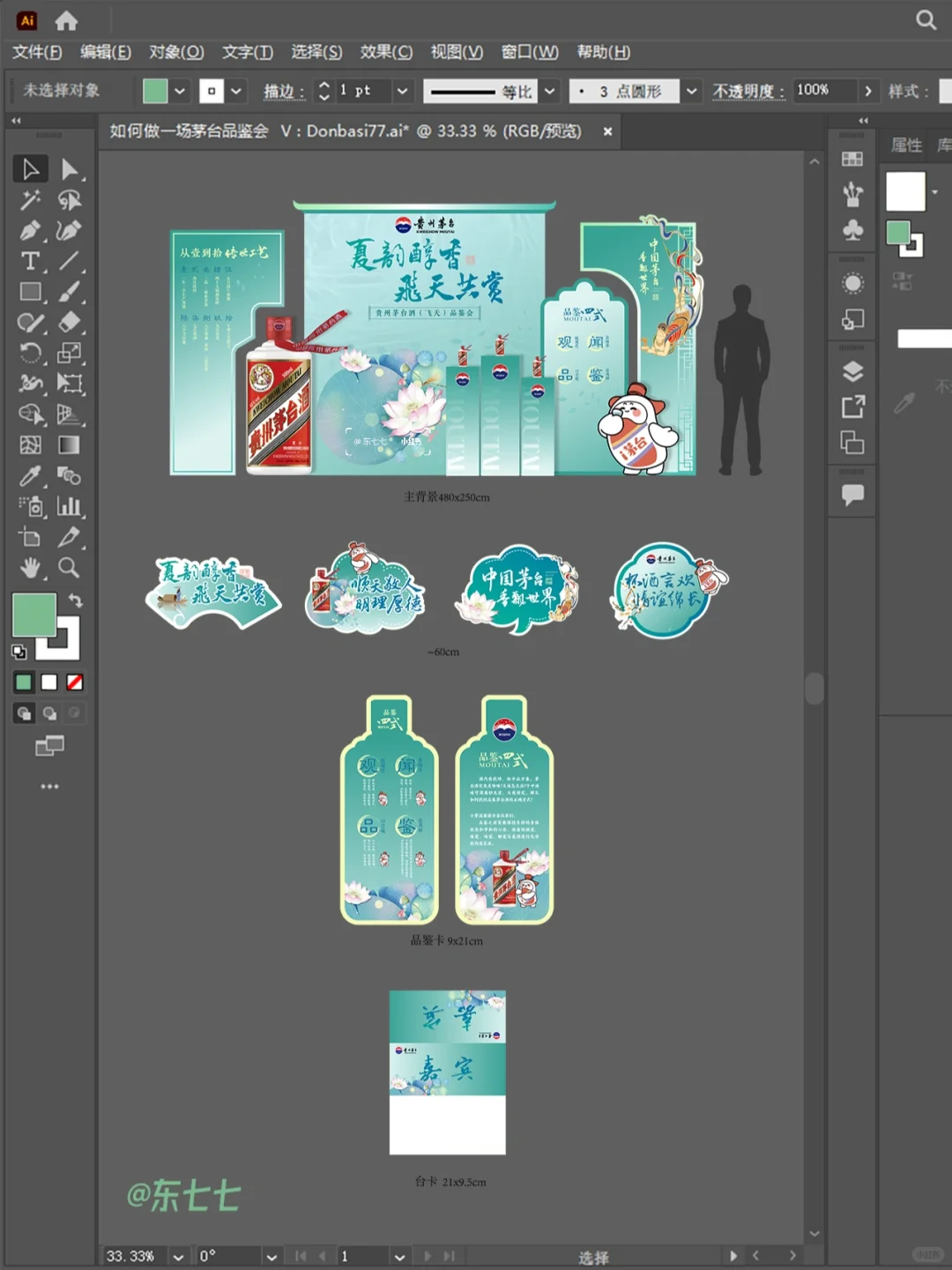Select the Artboard tool
This screenshot has height=1270, width=952.
coord(30,537)
